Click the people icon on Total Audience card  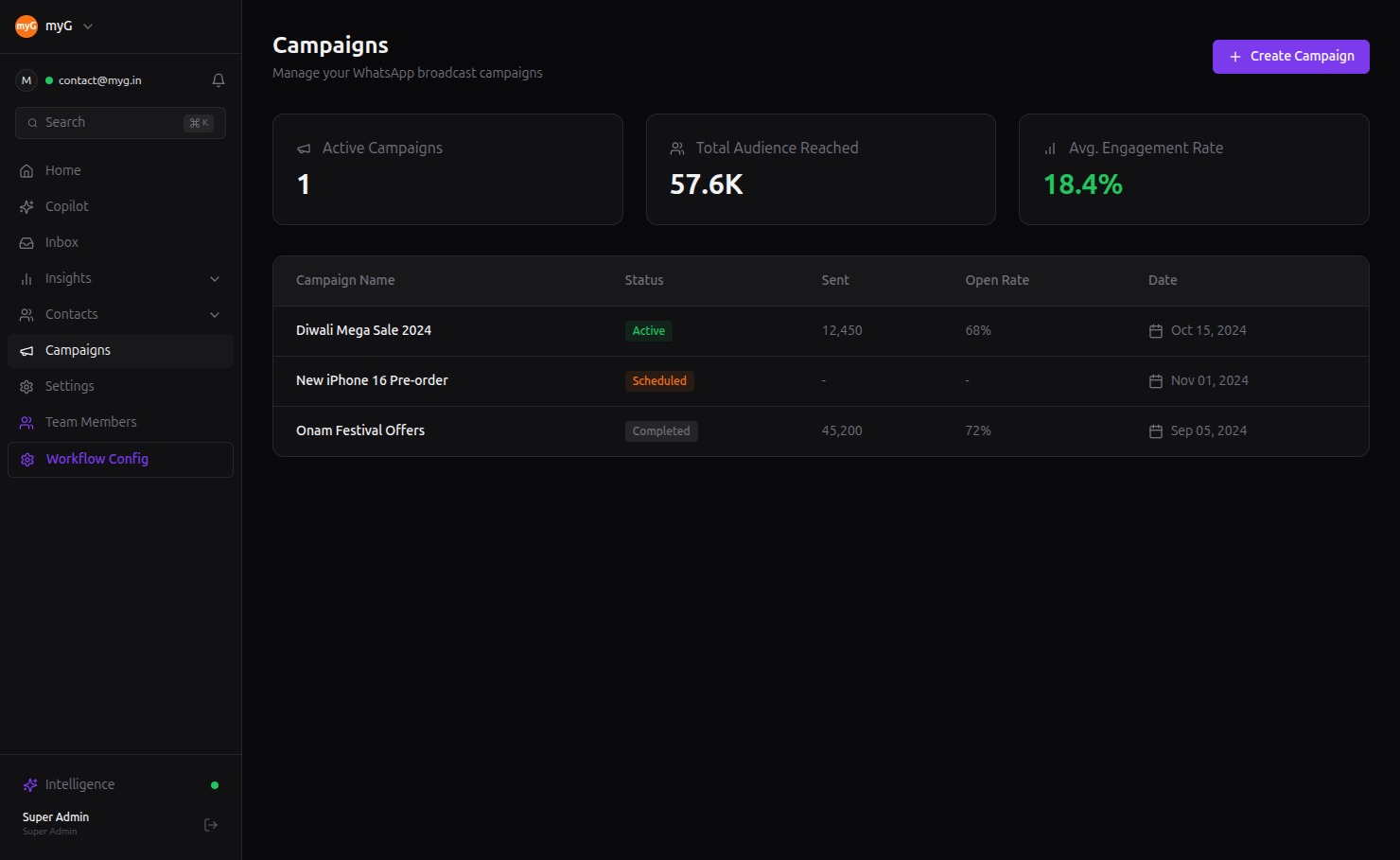pyautogui.click(x=677, y=149)
